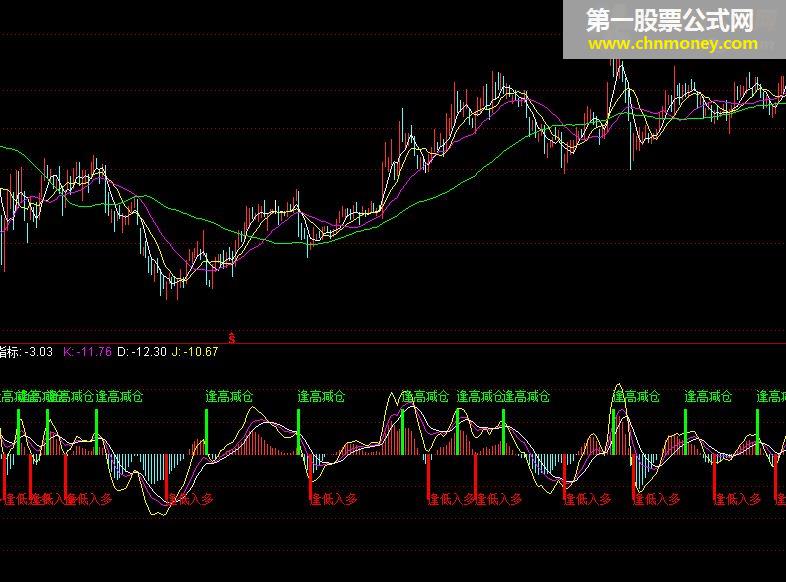Select the 指标: -3.03 readout label
The width and height of the screenshot is (786, 582).
coord(26,352)
